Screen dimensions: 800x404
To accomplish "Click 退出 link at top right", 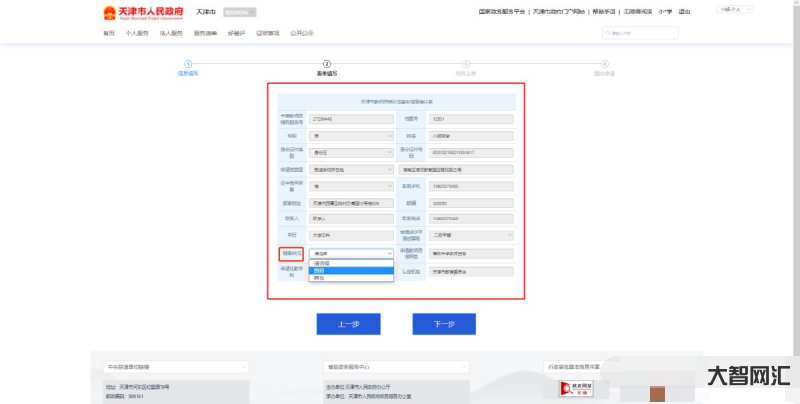I will click(684, 12).
